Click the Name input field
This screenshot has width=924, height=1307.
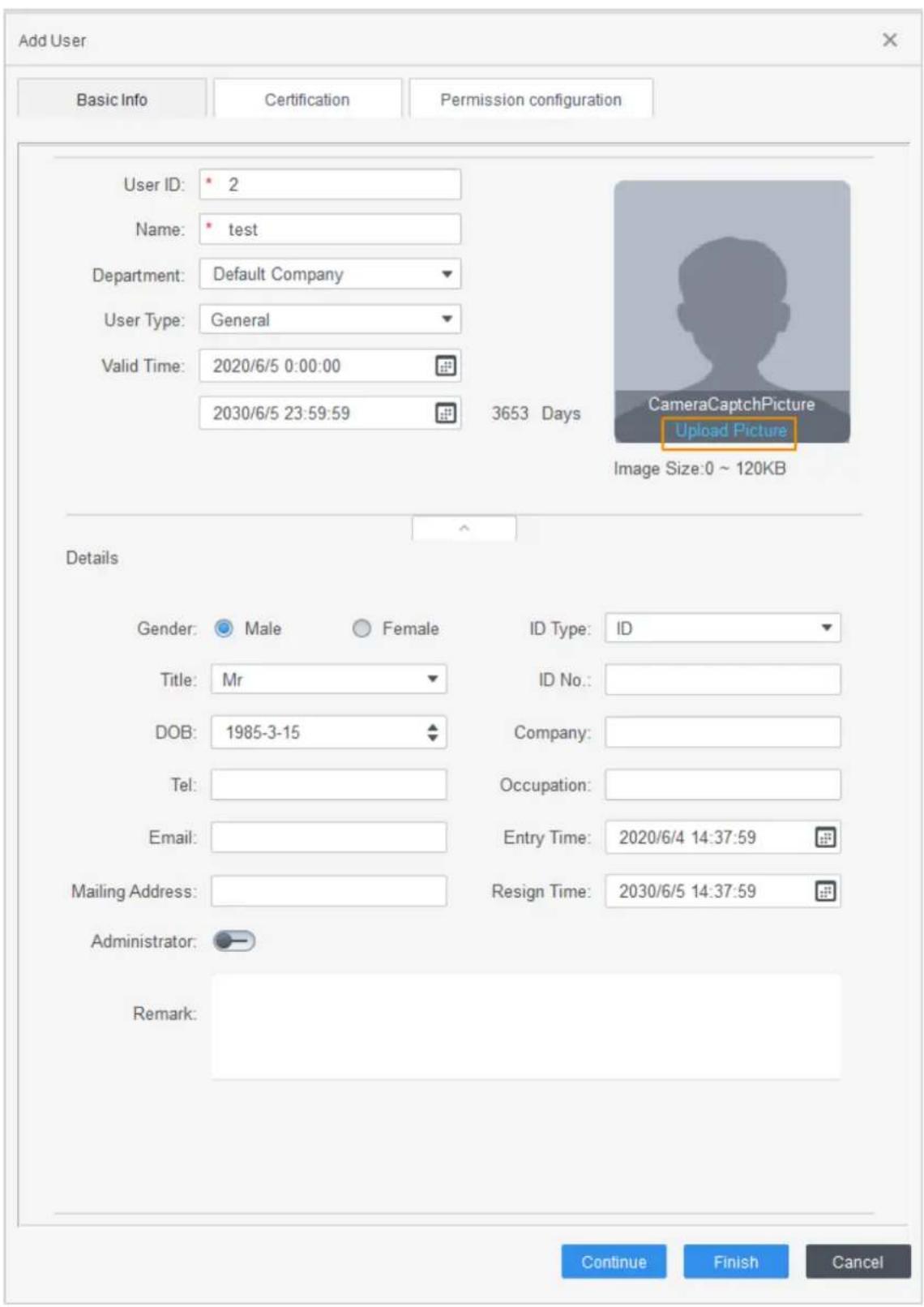pos(330,229)
